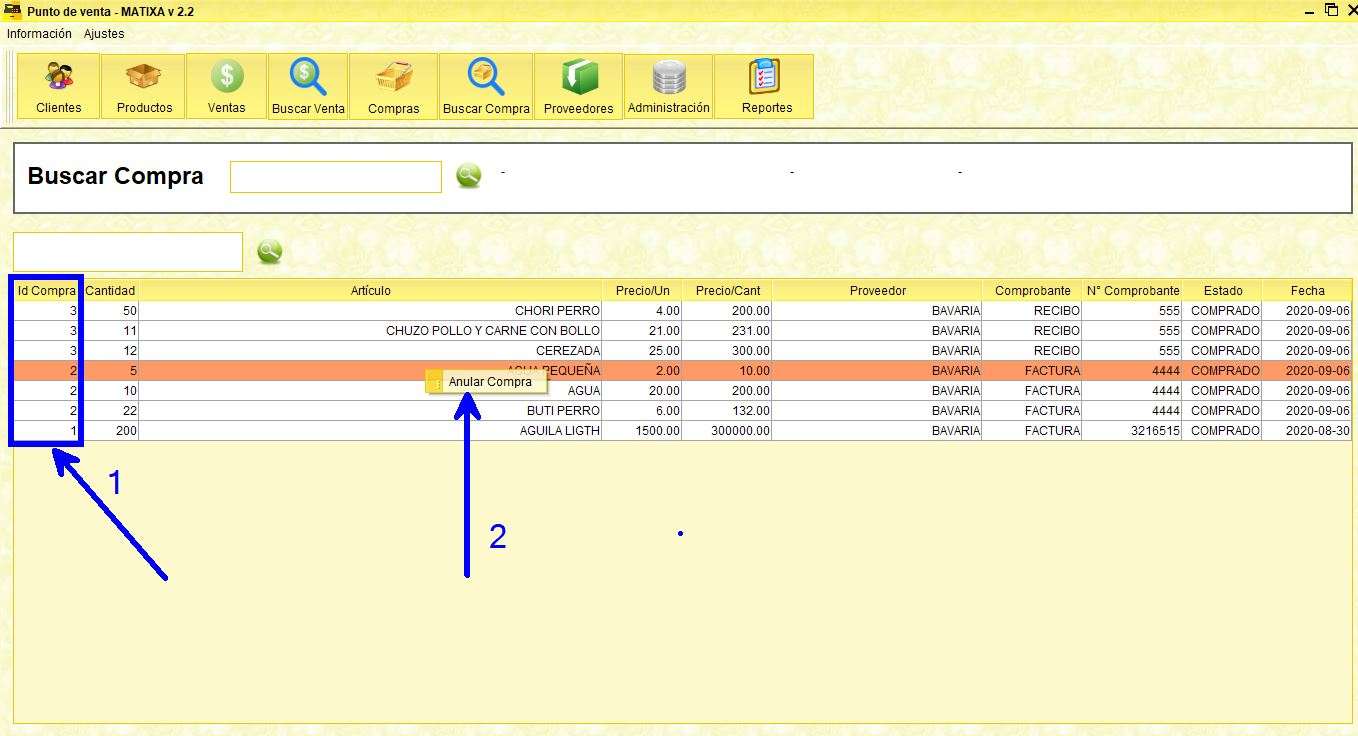Open the Administración module
Viewport: 1358px width, 736px height.
[668, 85]
